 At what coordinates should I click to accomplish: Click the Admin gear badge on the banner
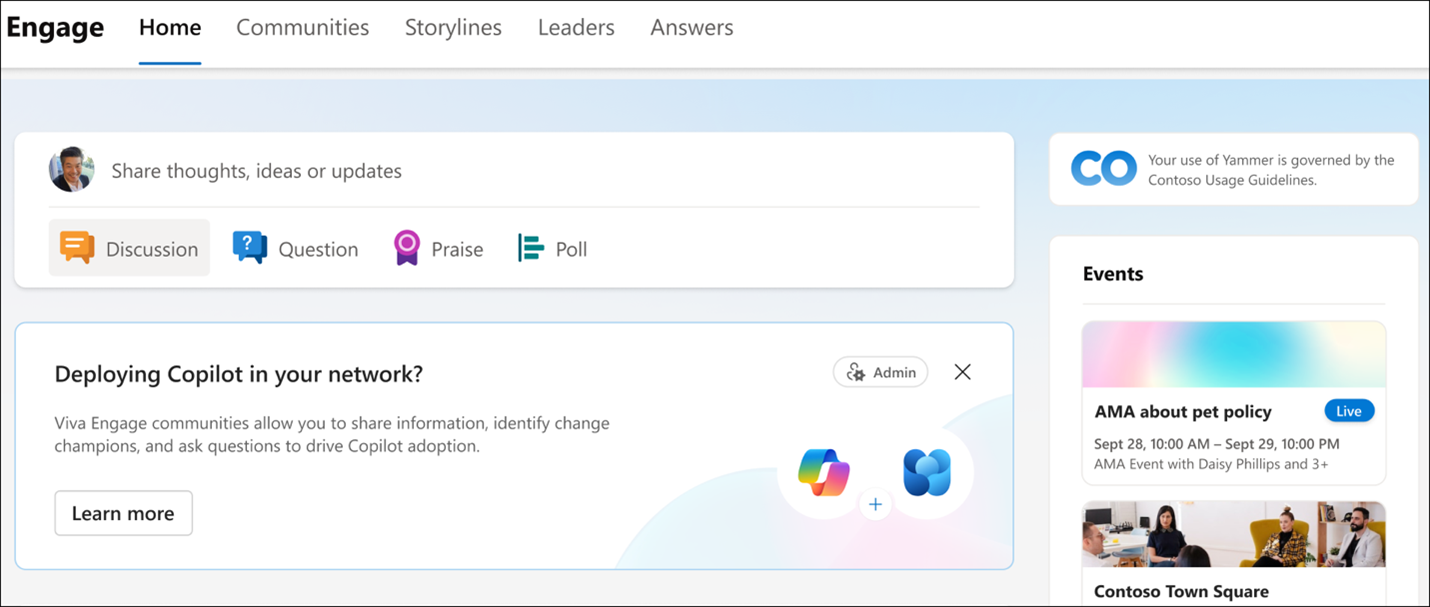(880, 371)
